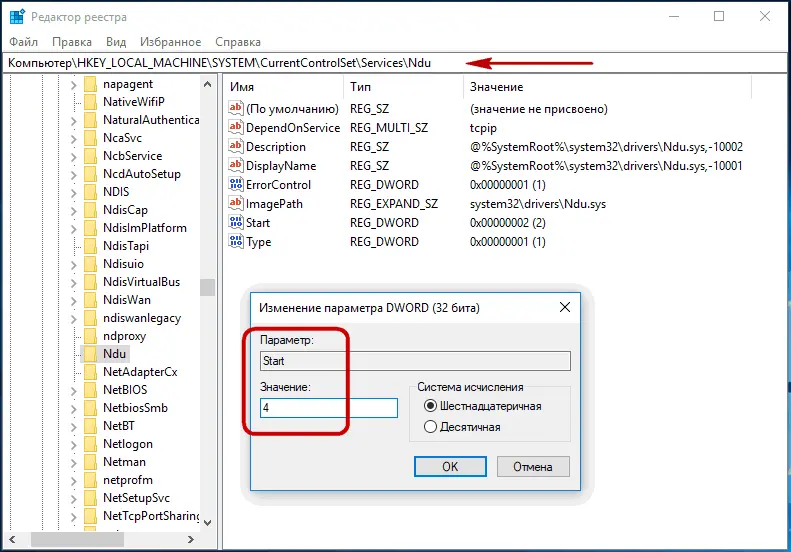Screen dimensions: 791x552
Task: Click the folder icon of NetSetupSvc key
Action: tap(90, 498)
